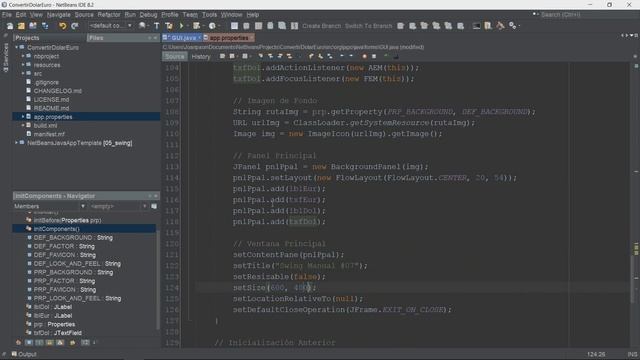Click Create Branch in toolbar

coord(321,26)
